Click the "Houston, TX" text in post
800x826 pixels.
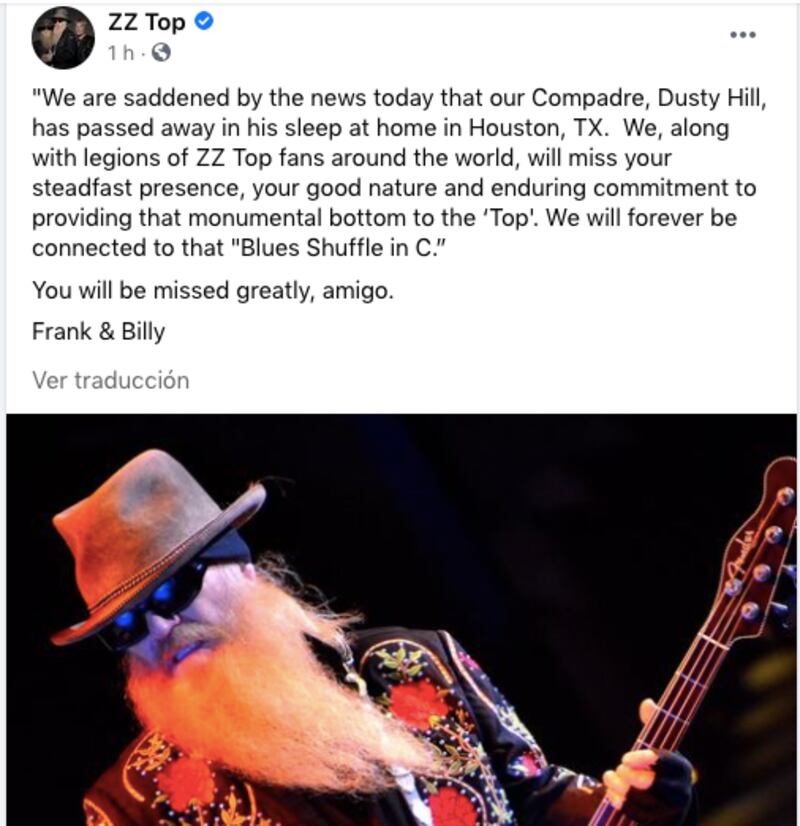538,128
